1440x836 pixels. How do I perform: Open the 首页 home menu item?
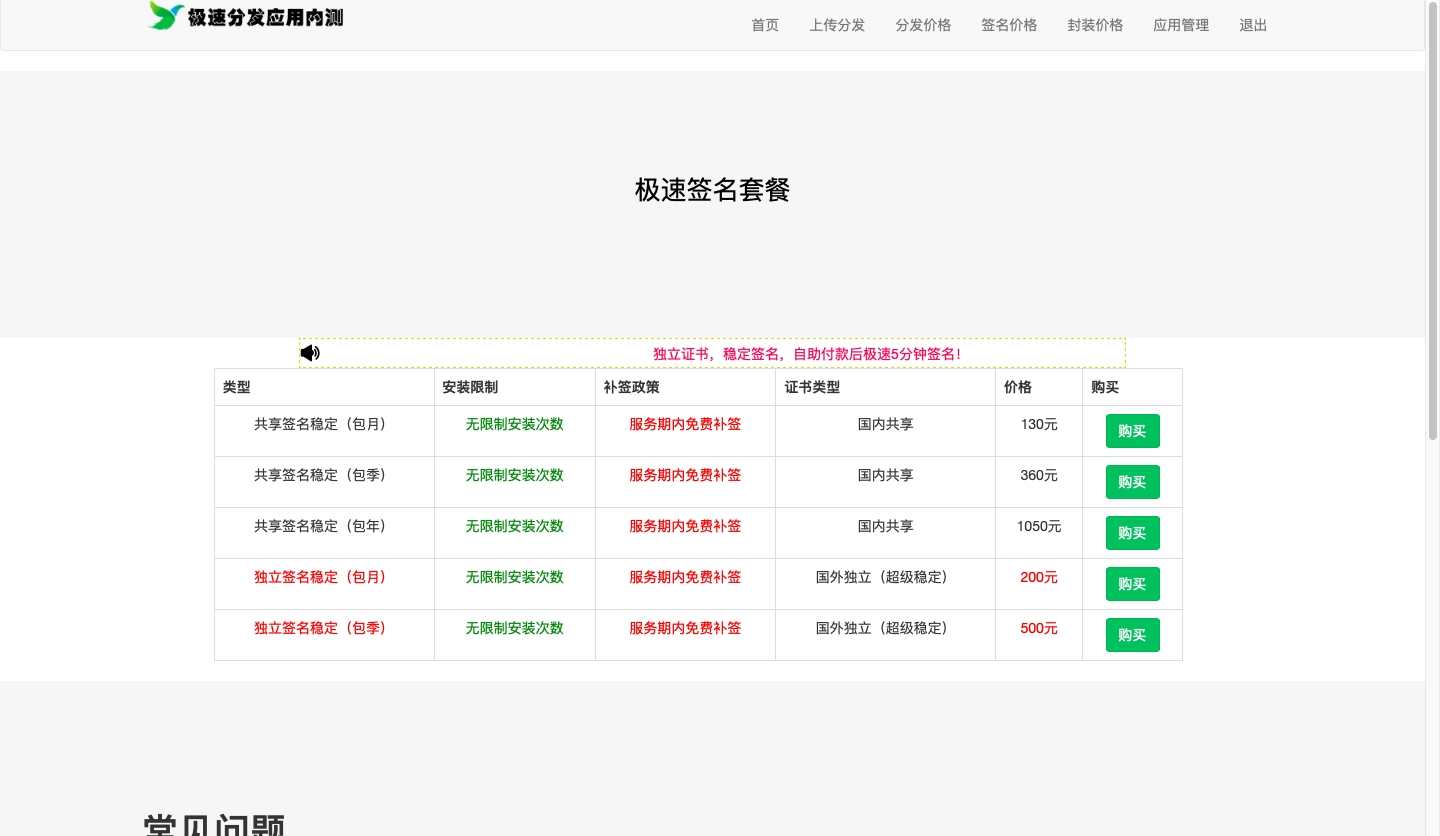coord(765,25)
